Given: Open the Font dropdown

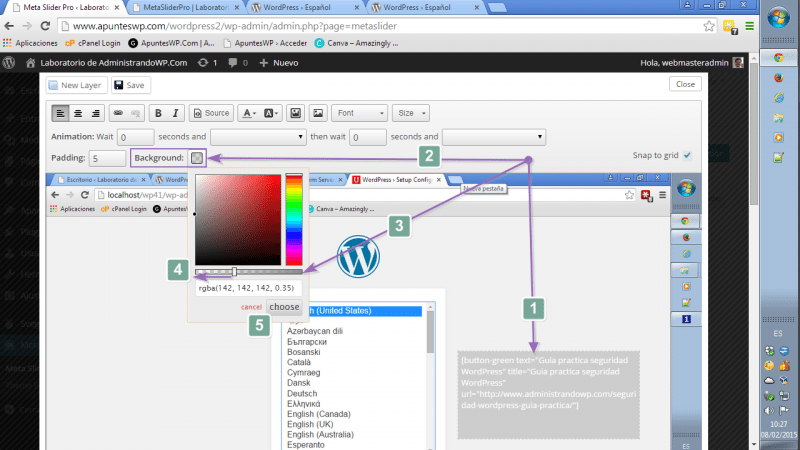Looking at the screenshot, I should (x=360, y=113).
